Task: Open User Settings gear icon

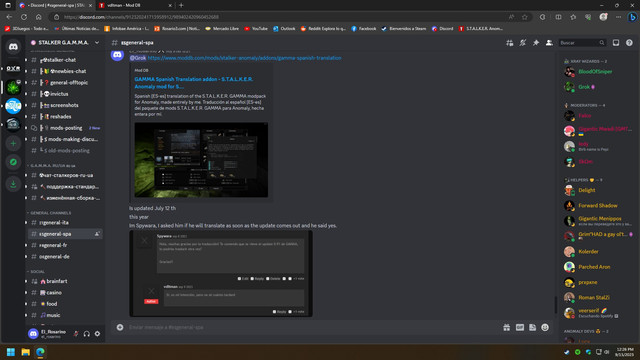Action: 97,333
